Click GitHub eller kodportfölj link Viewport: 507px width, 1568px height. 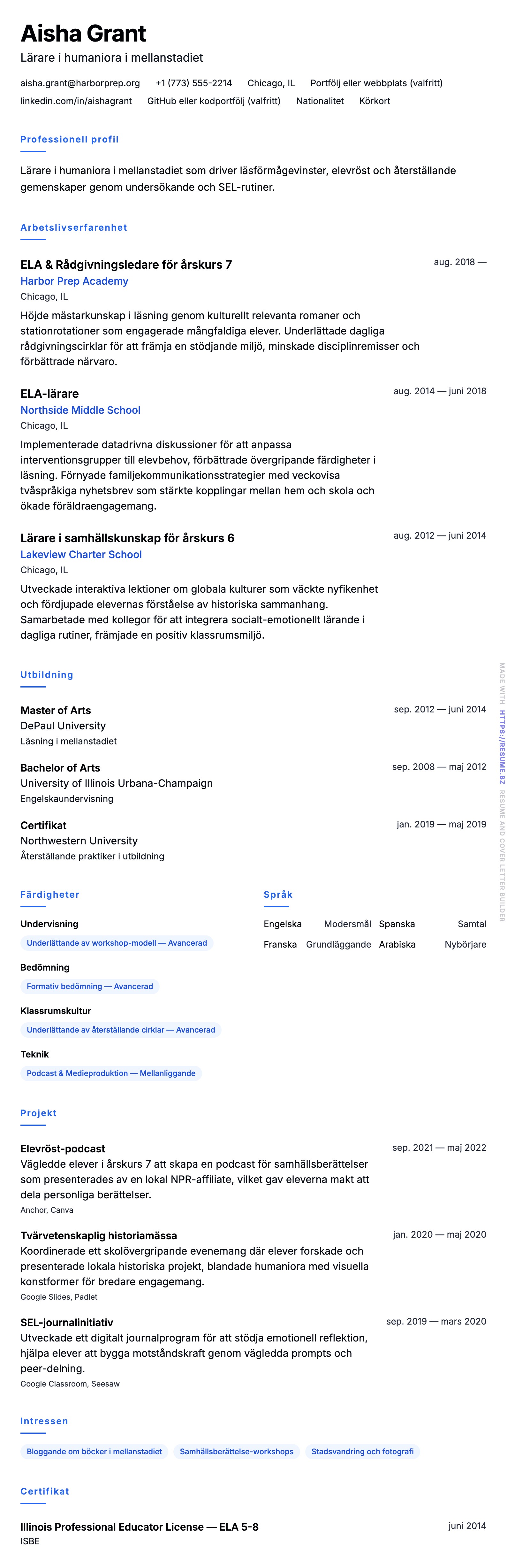tap(214, 101)
